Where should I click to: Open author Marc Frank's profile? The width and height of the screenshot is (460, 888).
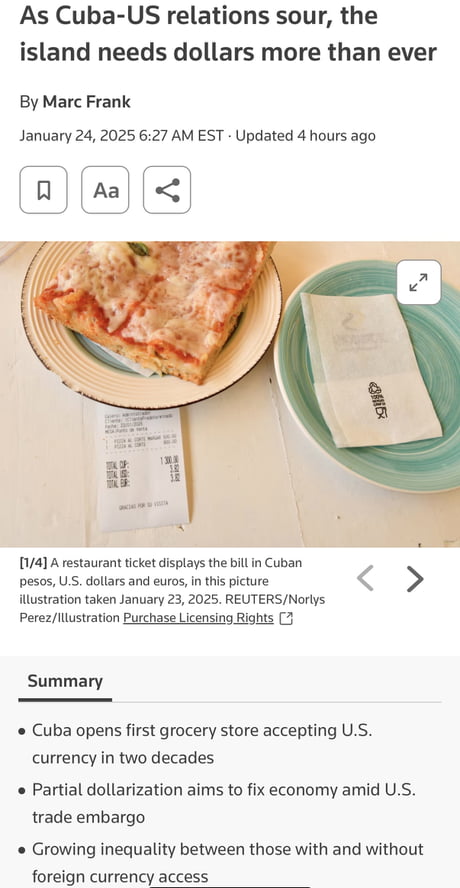tap(87, 102)
